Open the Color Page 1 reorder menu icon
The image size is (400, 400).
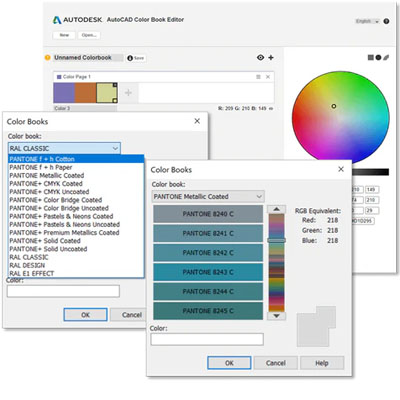(258, 77)
